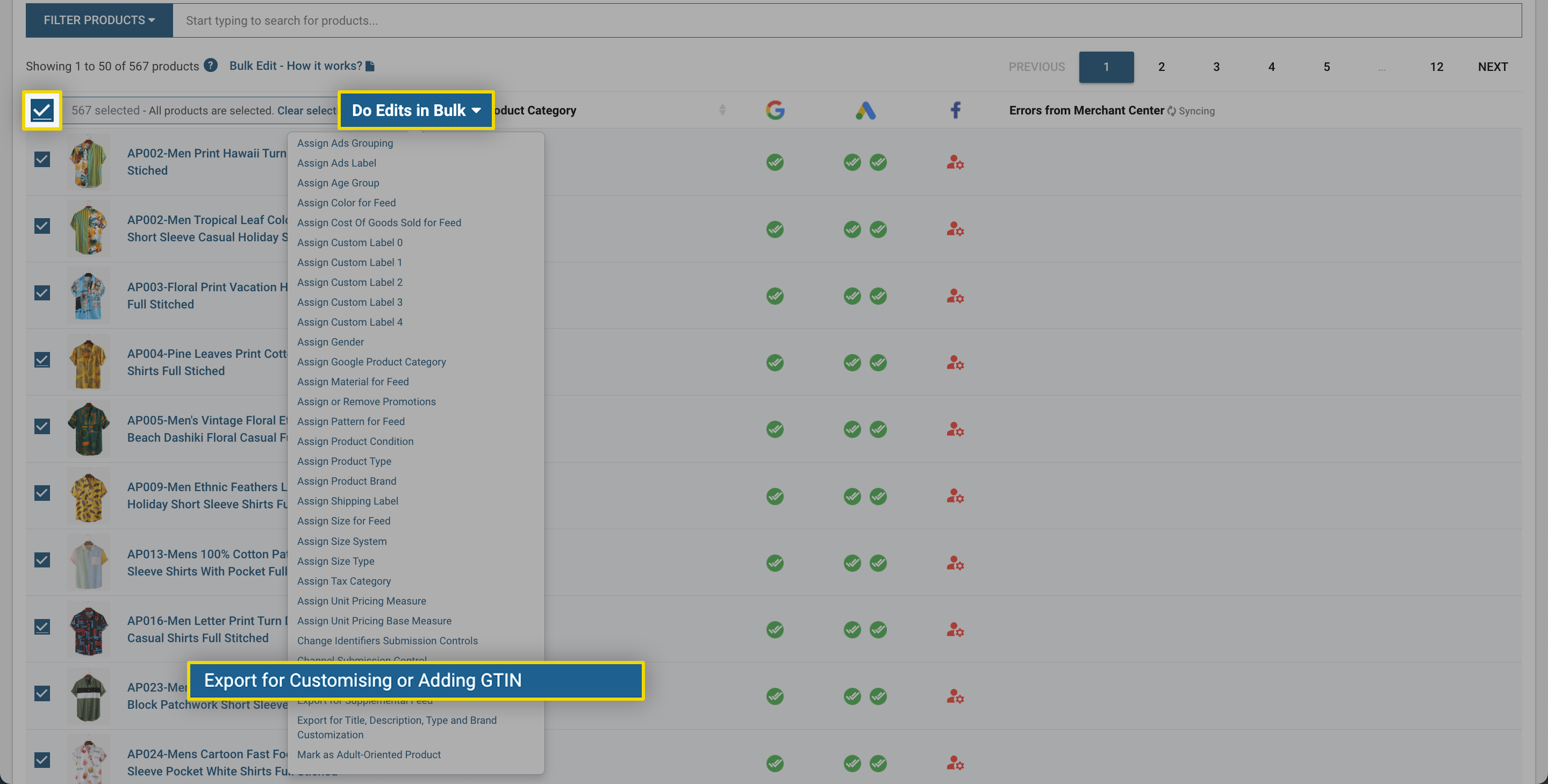This screenshot has width=1548, height=784.
Task: Choose Change Identifiers Submission Controls
Action: [388, 641]
